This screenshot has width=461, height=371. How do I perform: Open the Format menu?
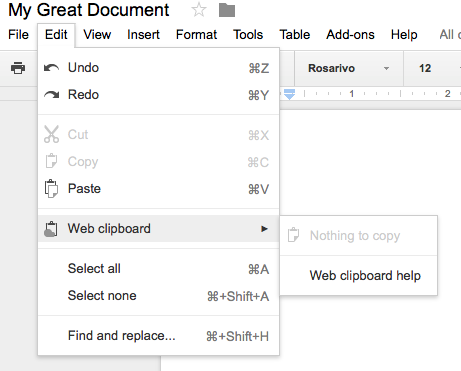pos(196,35)
